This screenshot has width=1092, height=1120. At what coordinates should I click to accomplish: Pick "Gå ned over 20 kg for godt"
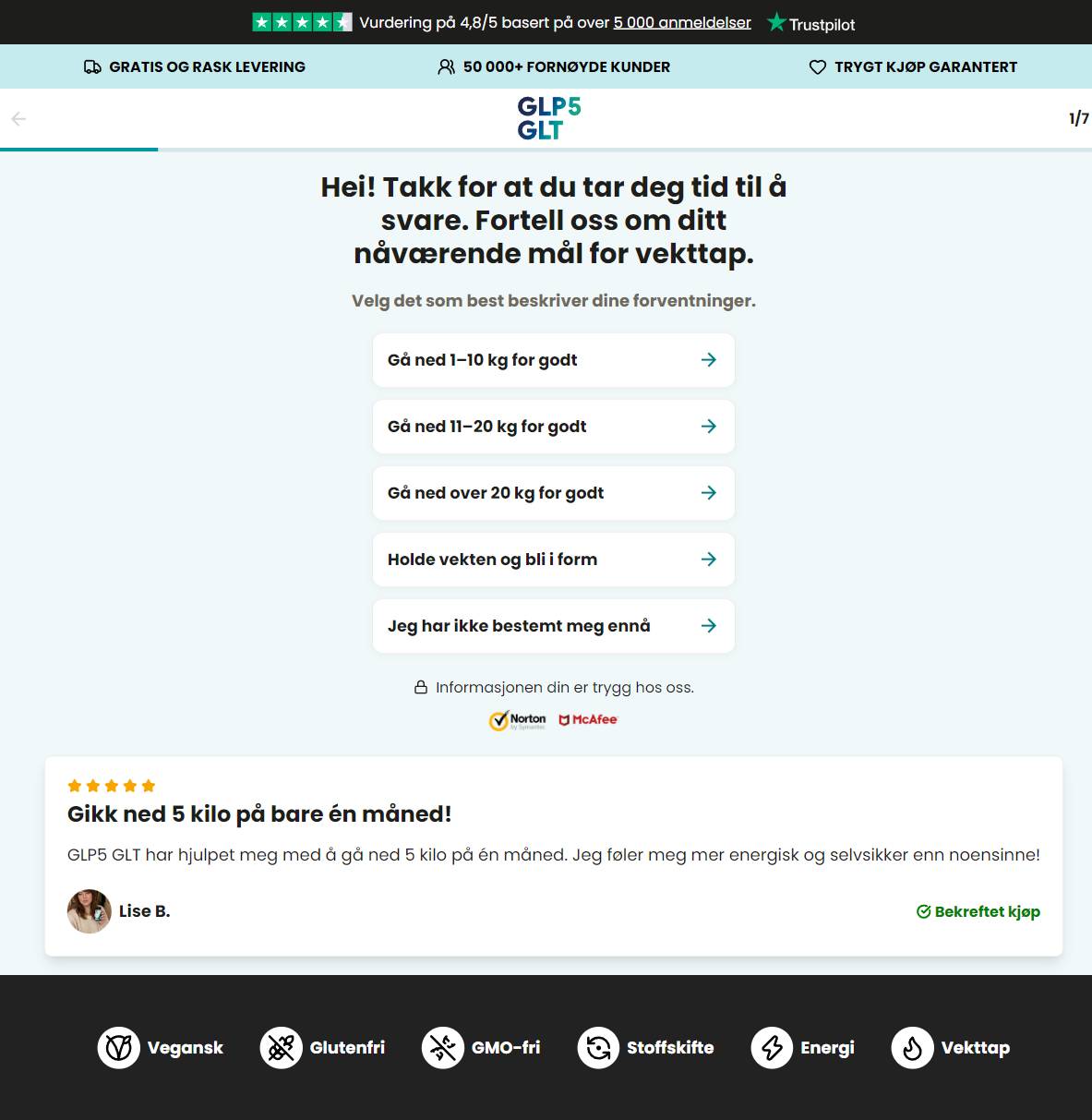(x=554, y=493)
